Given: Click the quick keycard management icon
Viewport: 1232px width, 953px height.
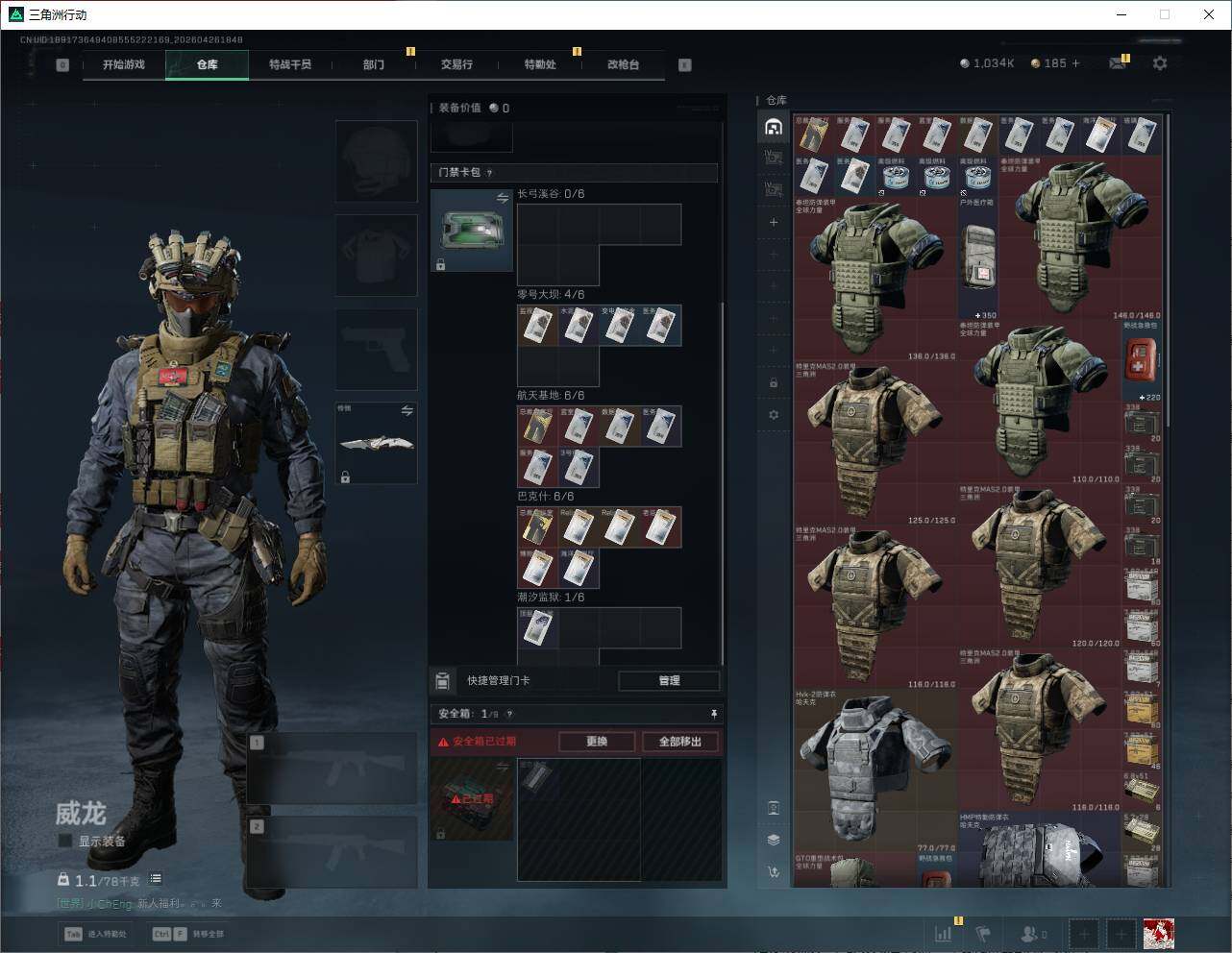Looking at the screenshot, I should [x=442, y=680].
